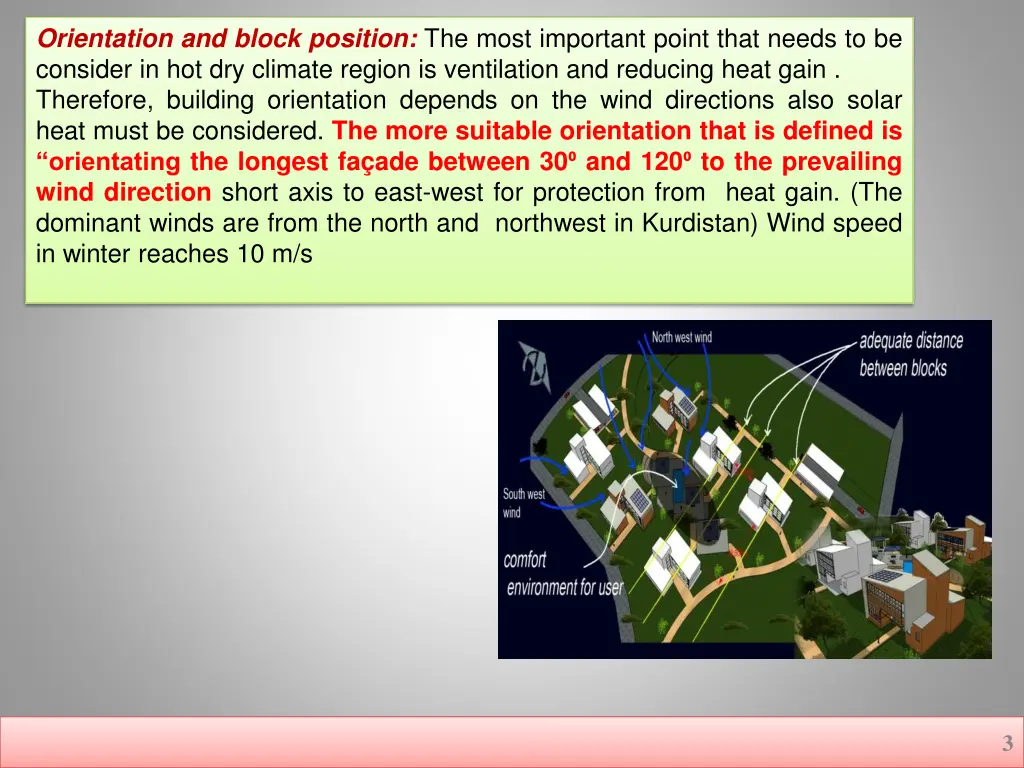Click the "adequate distance between blocks" annotation
Image resolution: width=1024 pixels, height=768 pixels.
tap(910, 354)
